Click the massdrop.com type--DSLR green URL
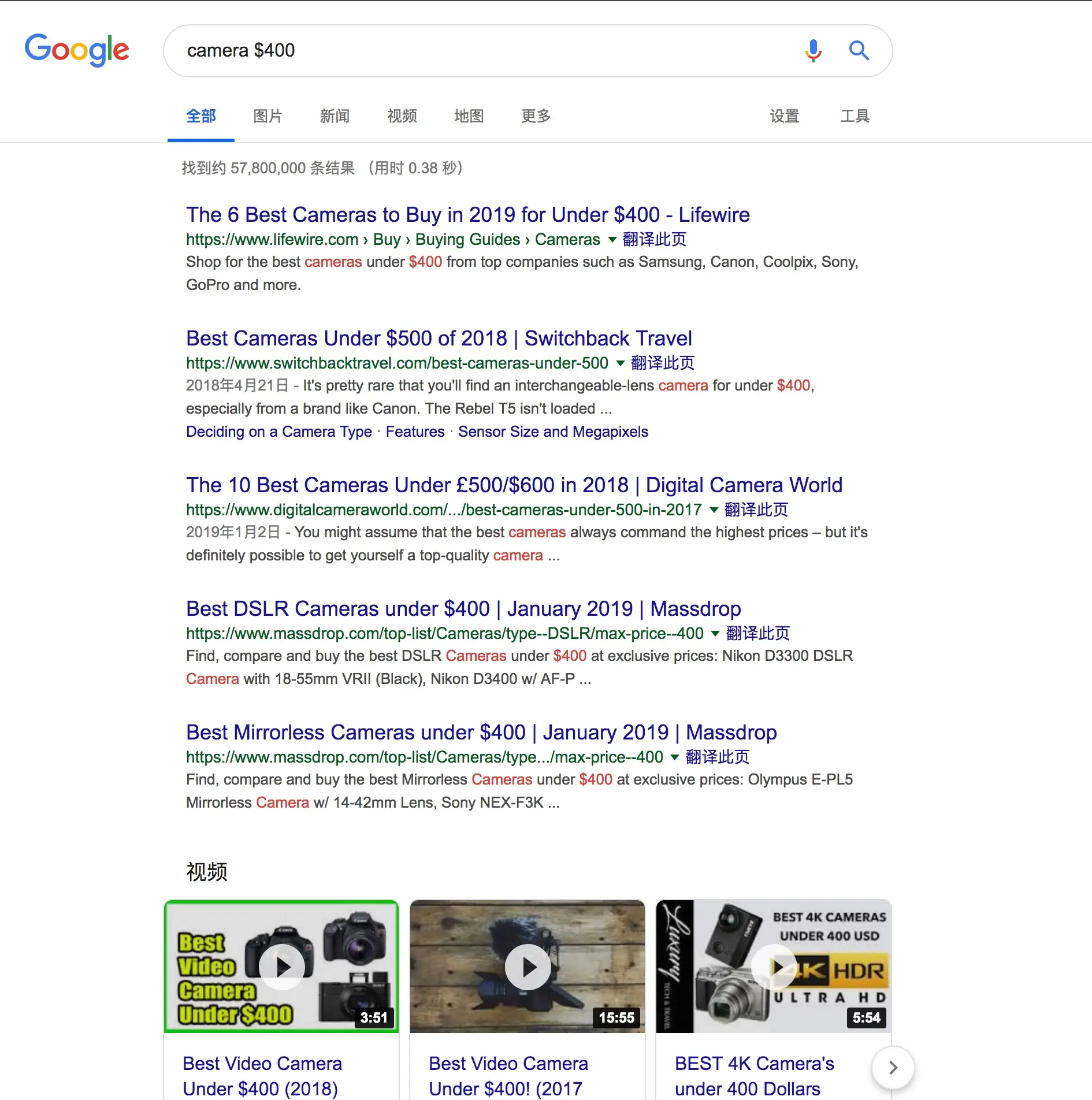The image size is (1092, 1100). pyautogui.click(x=445, y=634)
